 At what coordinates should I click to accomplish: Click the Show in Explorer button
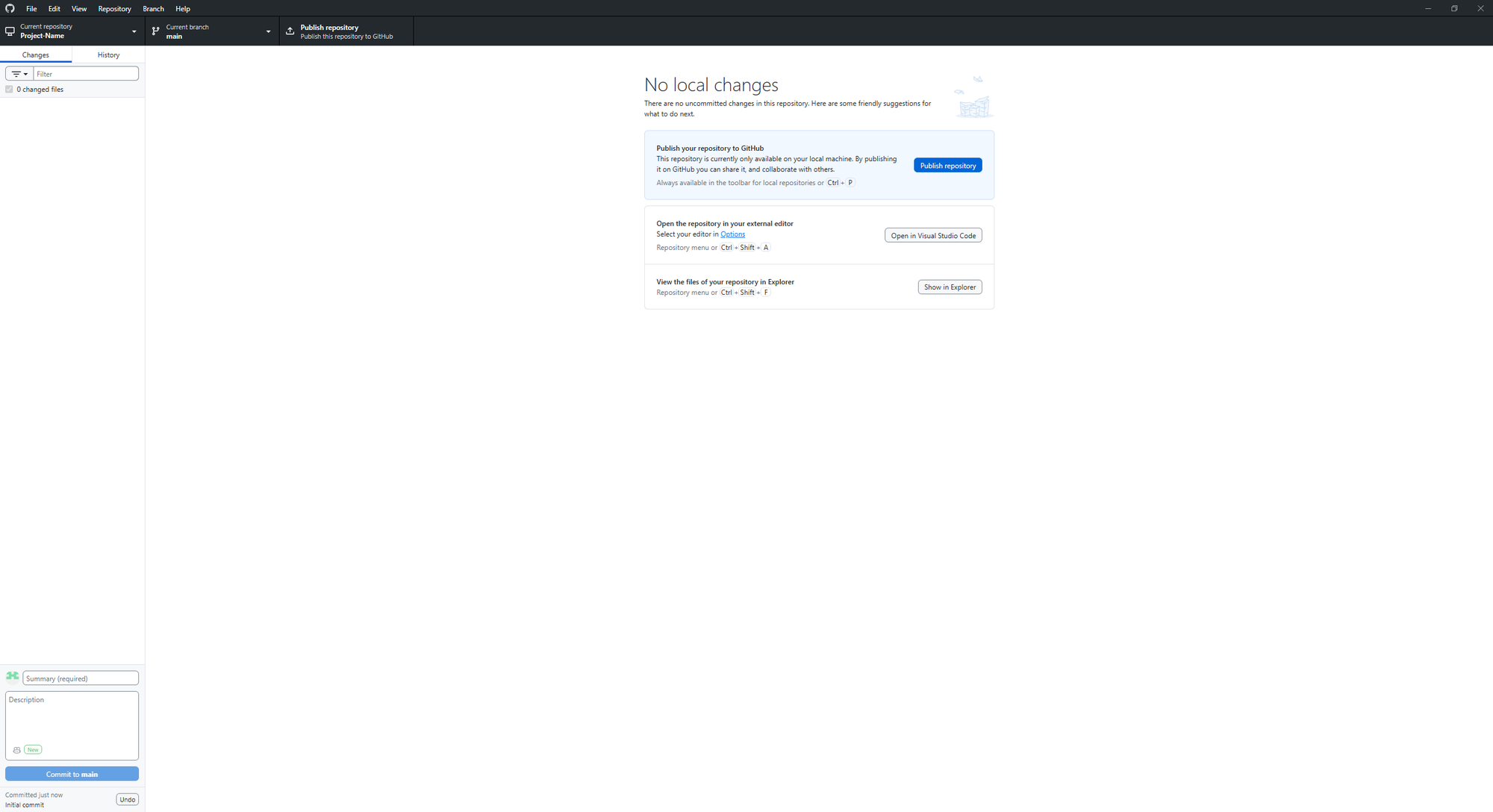click(x=950, y=287)
